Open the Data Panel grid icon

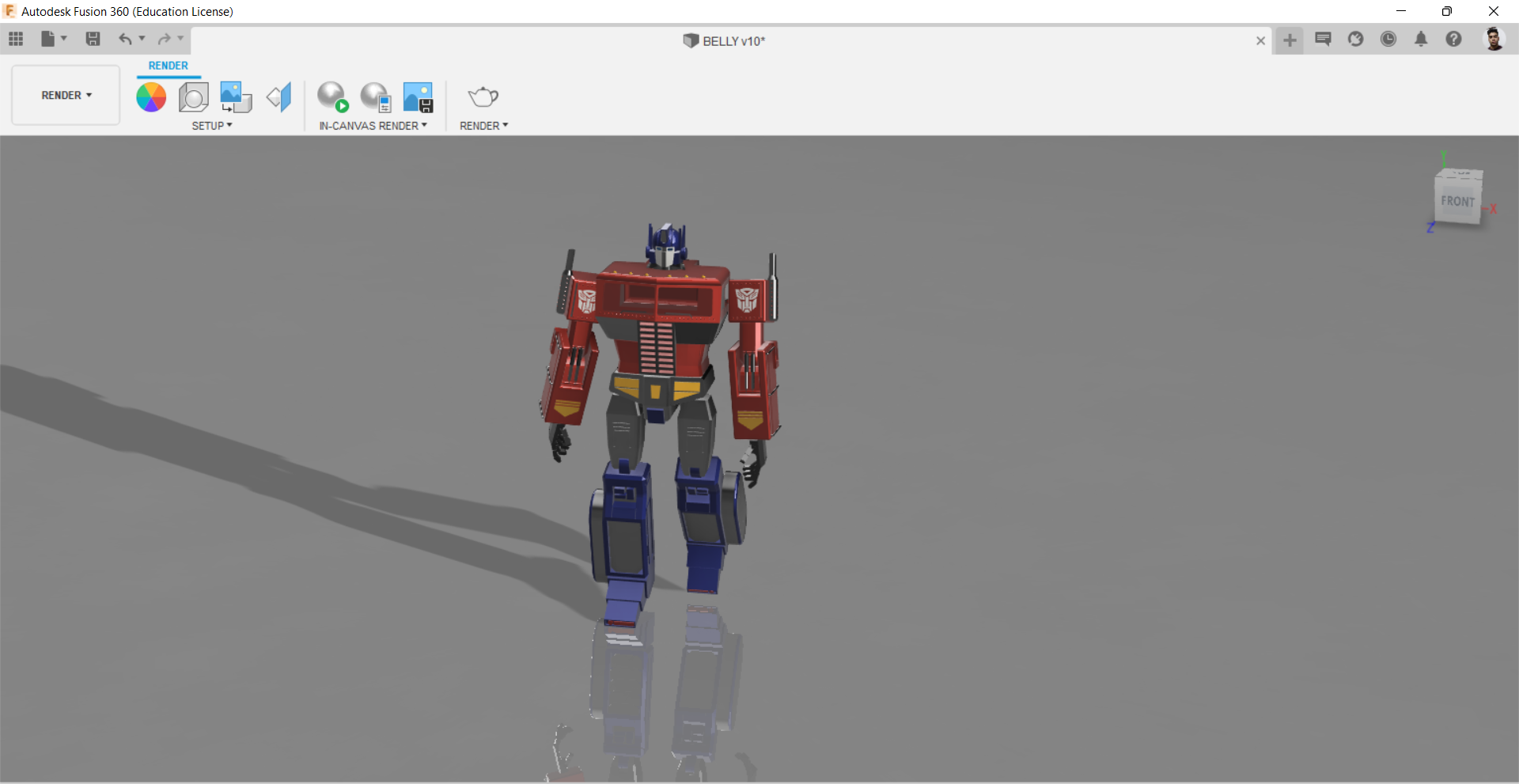tap(16, 39)
